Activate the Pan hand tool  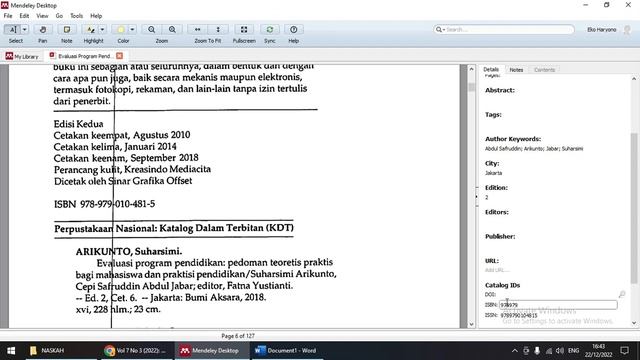pyautogui.click(x=42, y=29)
